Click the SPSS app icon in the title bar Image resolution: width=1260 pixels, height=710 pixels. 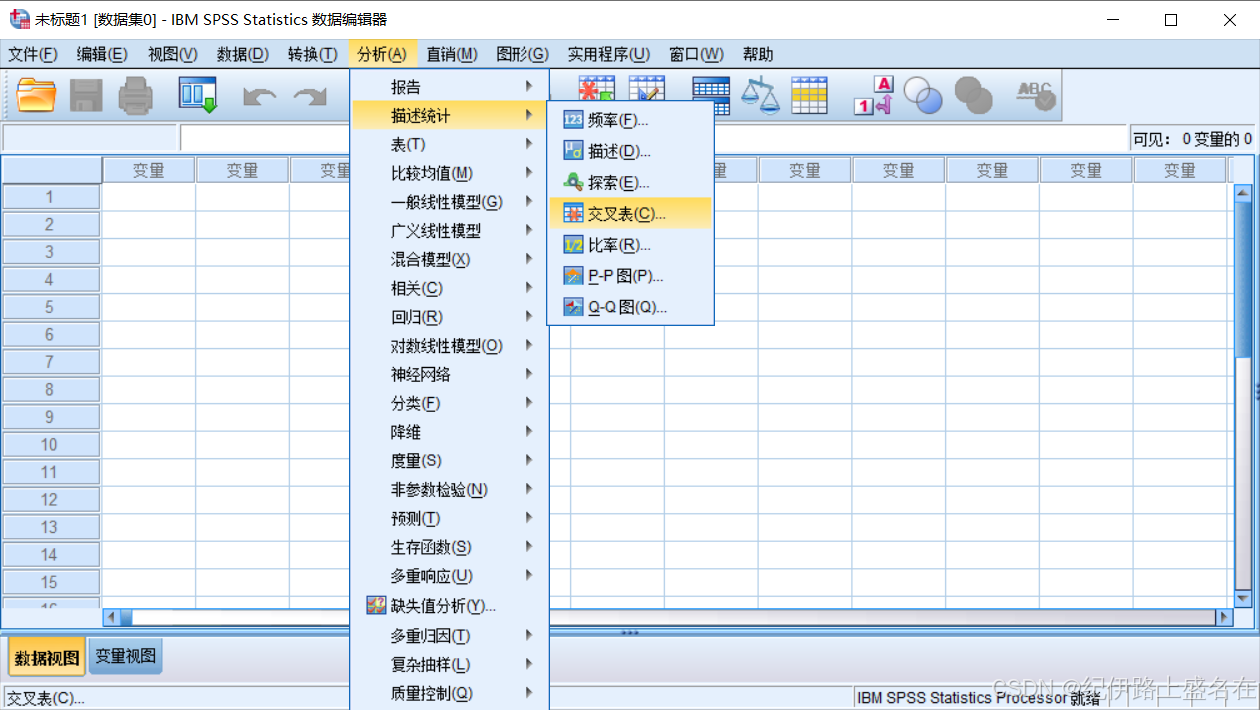19,19
